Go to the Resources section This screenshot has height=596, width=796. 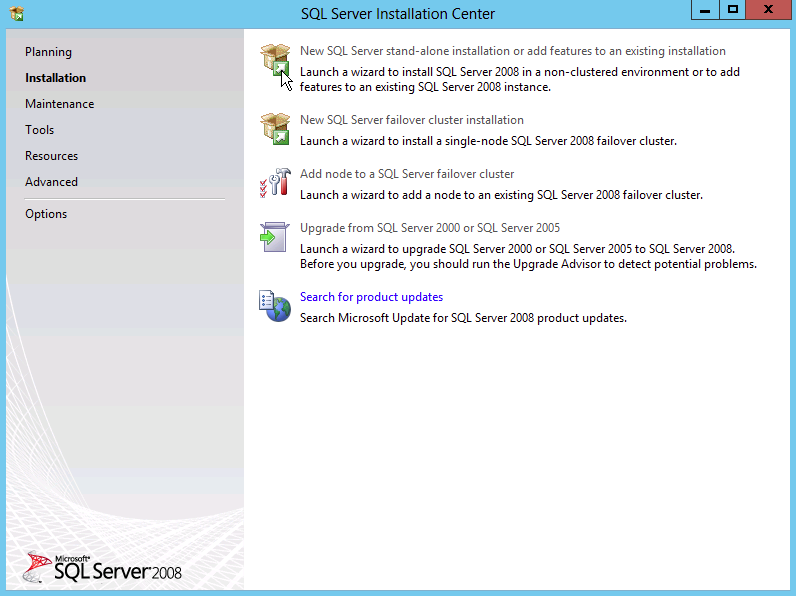(51, 155)
